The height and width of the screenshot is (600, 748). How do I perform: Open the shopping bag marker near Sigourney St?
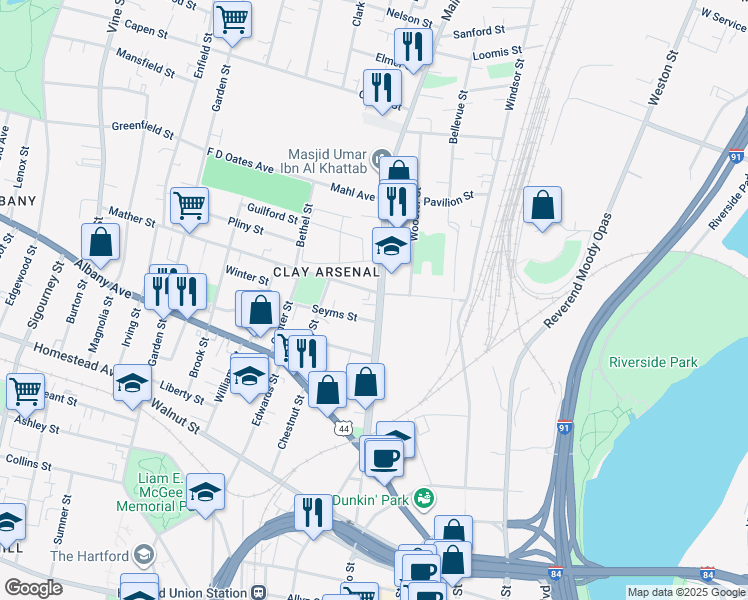coord(100,242)
